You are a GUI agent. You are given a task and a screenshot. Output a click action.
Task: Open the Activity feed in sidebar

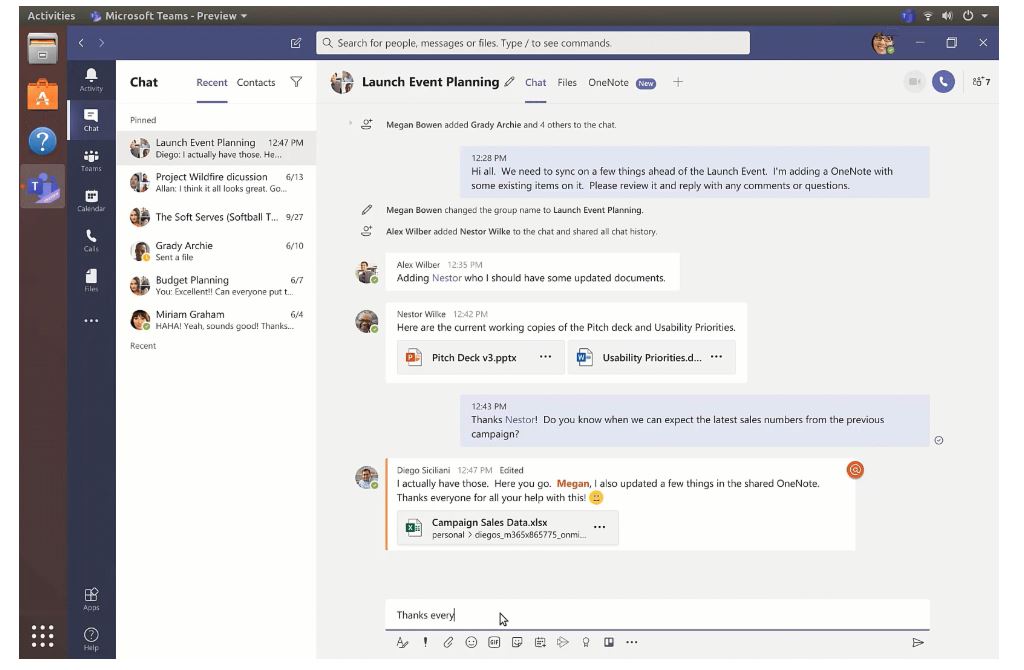tap(91, 80)
